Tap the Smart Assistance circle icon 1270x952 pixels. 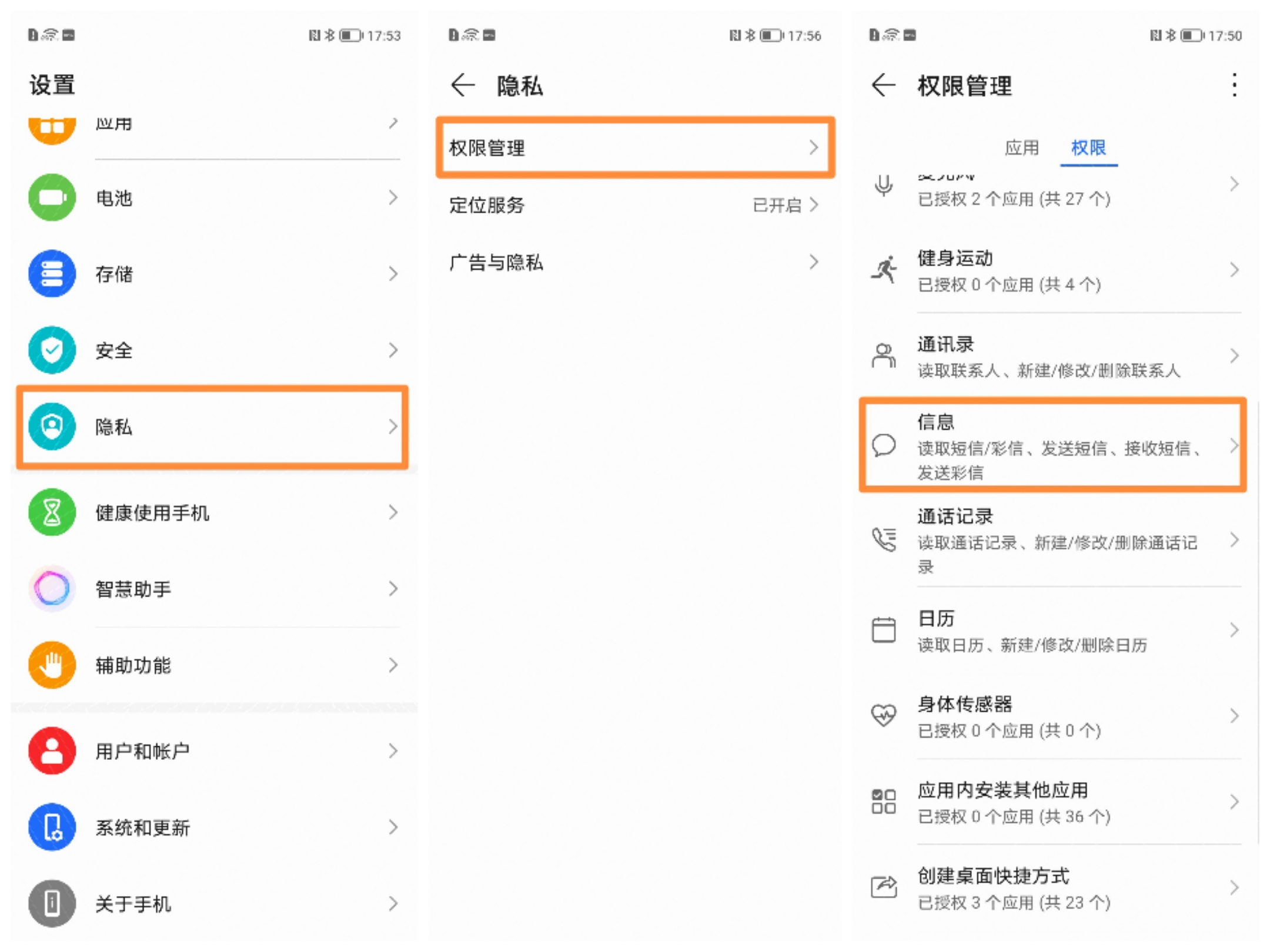52,589
